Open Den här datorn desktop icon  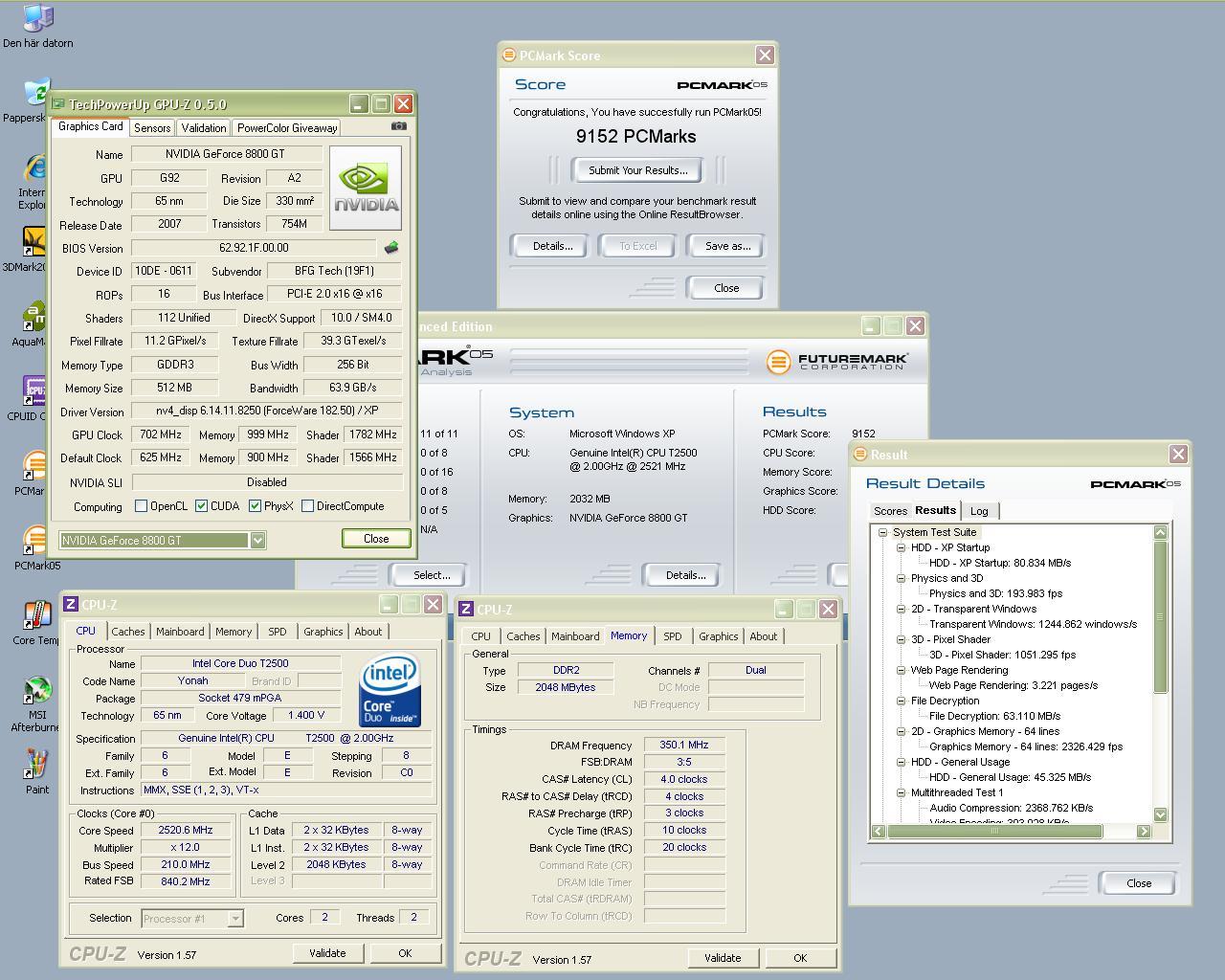[x=37, y=26]
